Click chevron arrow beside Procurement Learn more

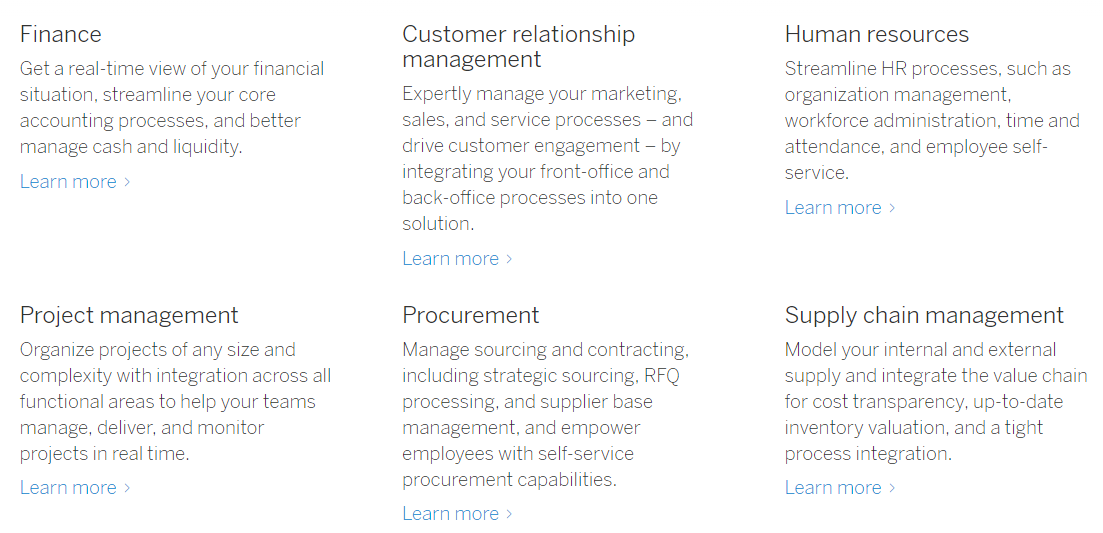point(510,514)
